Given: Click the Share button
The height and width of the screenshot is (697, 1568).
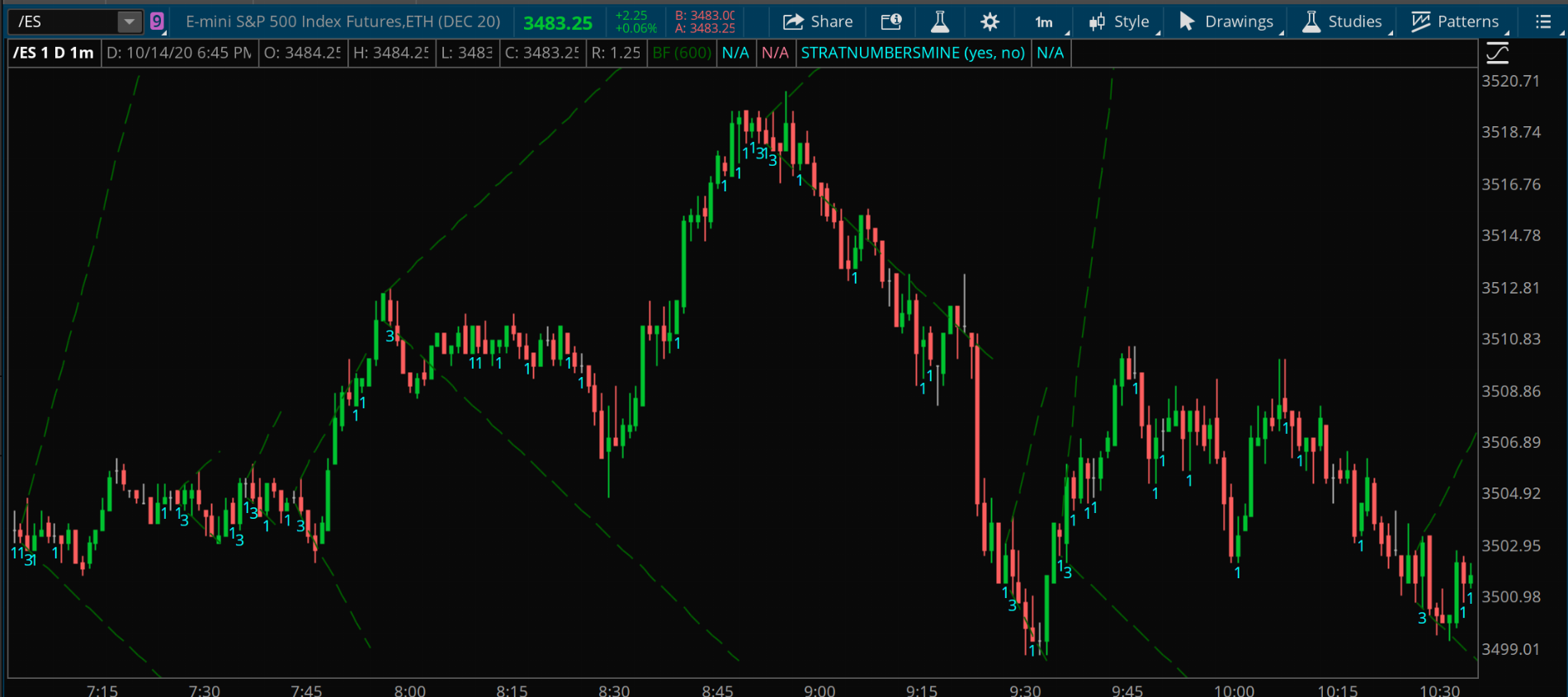Looking at the screenshot, I should [x=818, y=21].
